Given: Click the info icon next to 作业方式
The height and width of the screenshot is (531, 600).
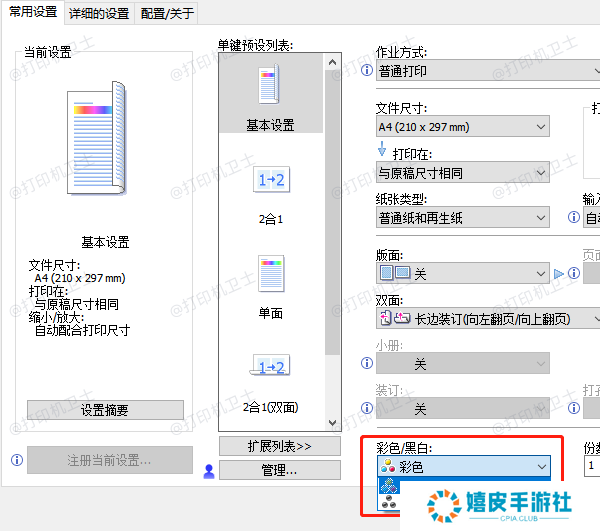Looking at the screenshot, I should tap(367, 70).
